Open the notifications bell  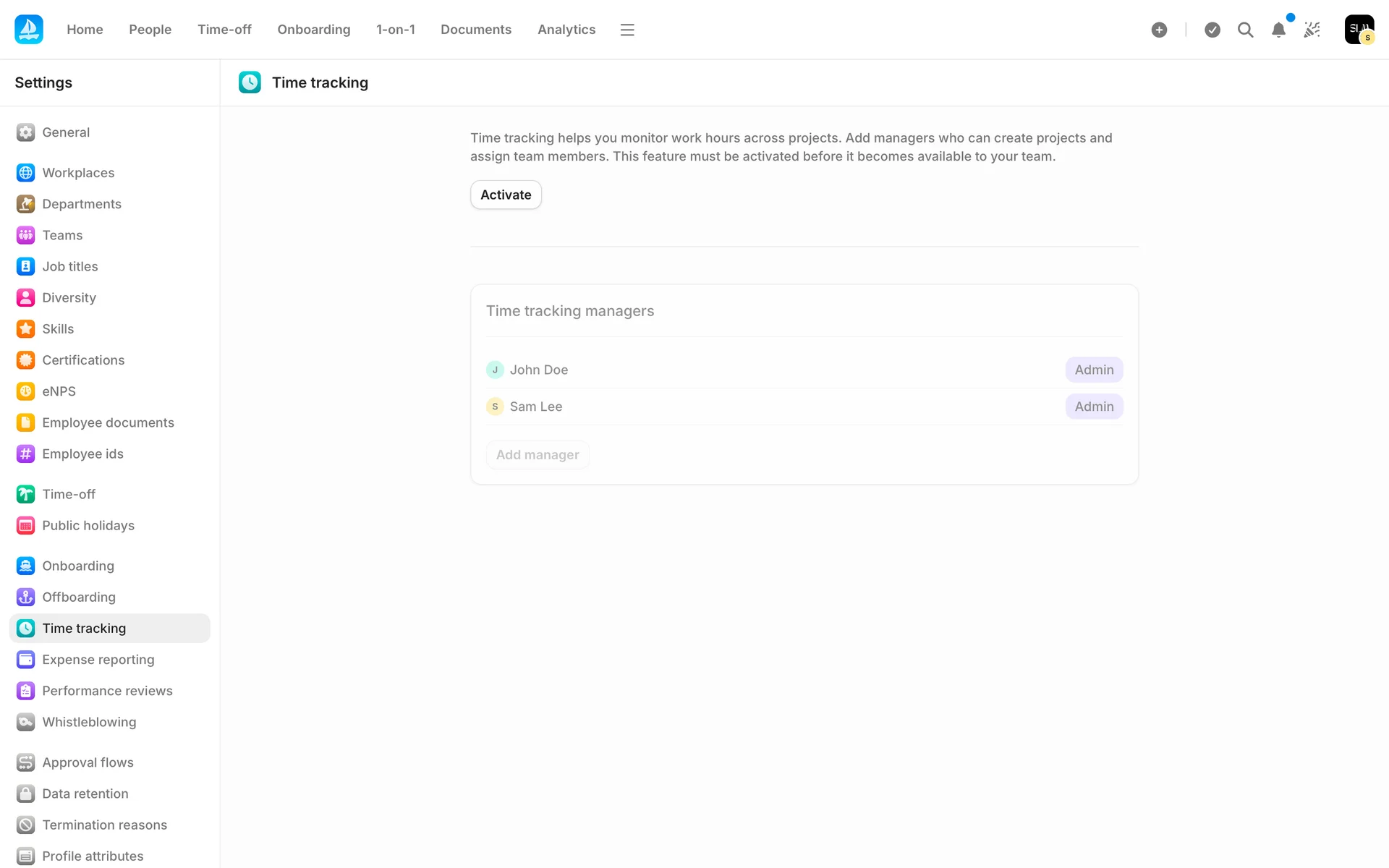point(1278,30)
